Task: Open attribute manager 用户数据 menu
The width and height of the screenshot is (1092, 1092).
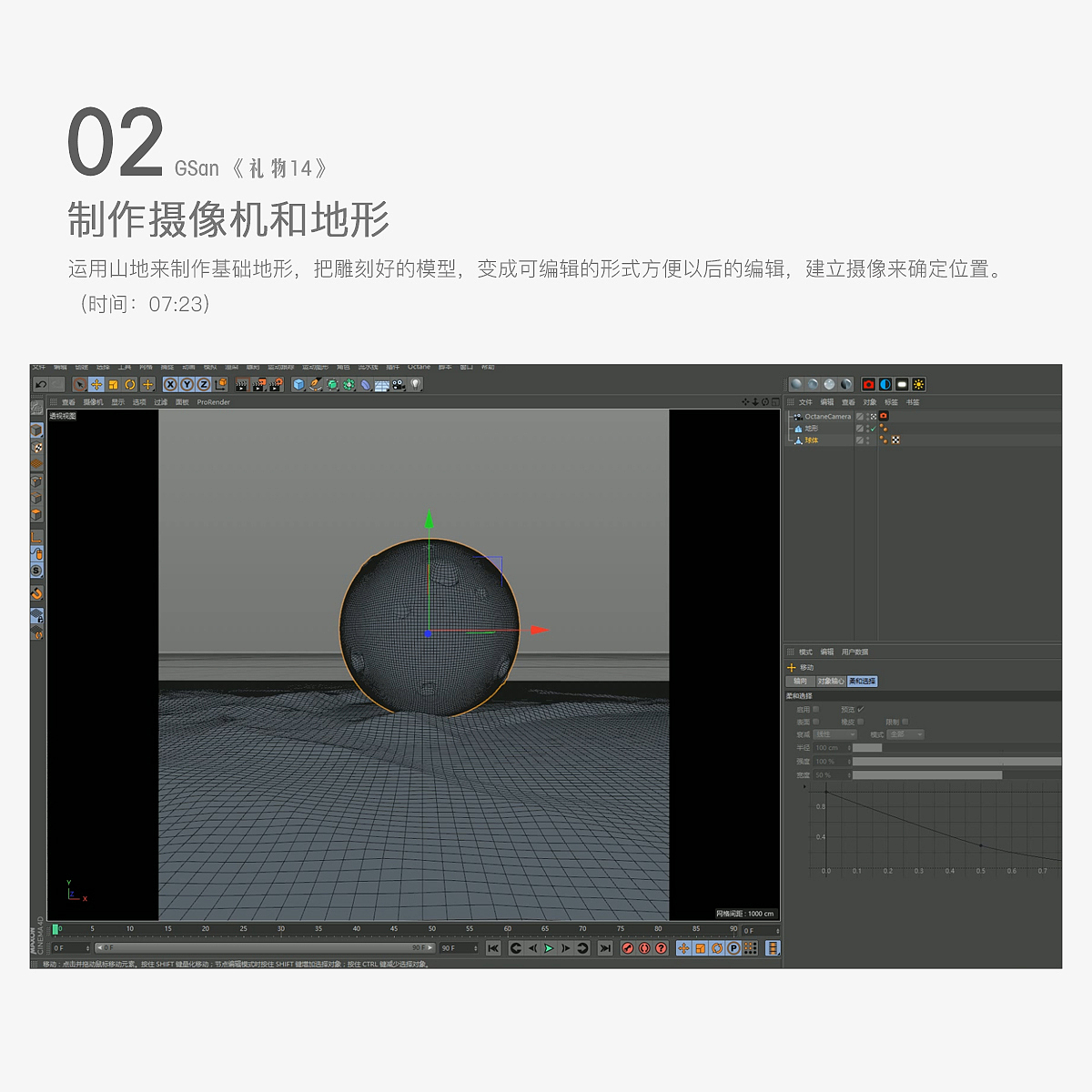Action: (x=855, y=652)
